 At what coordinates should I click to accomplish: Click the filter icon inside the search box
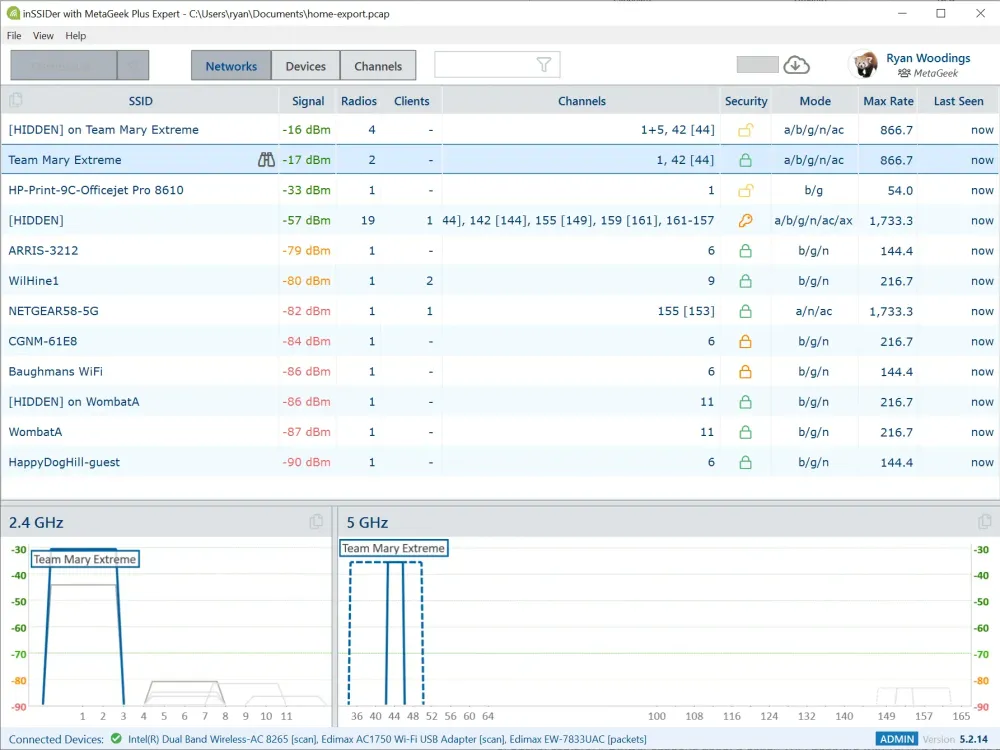pyautogui.click(x=543, y=63)
